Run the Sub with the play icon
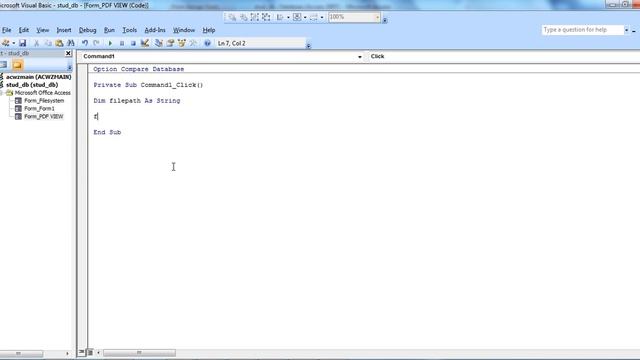640x360 pixels. click(110, 43)
